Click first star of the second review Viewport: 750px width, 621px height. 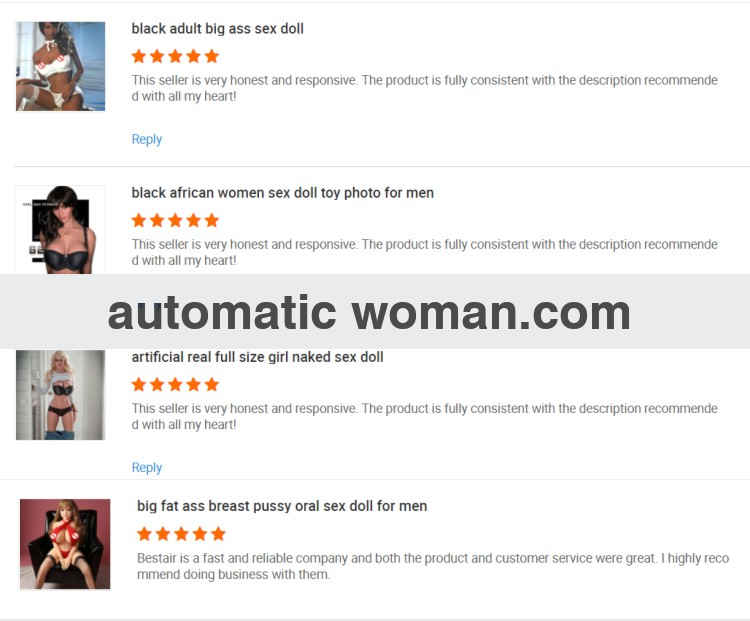pyautogui.click(x=139, y=220)
